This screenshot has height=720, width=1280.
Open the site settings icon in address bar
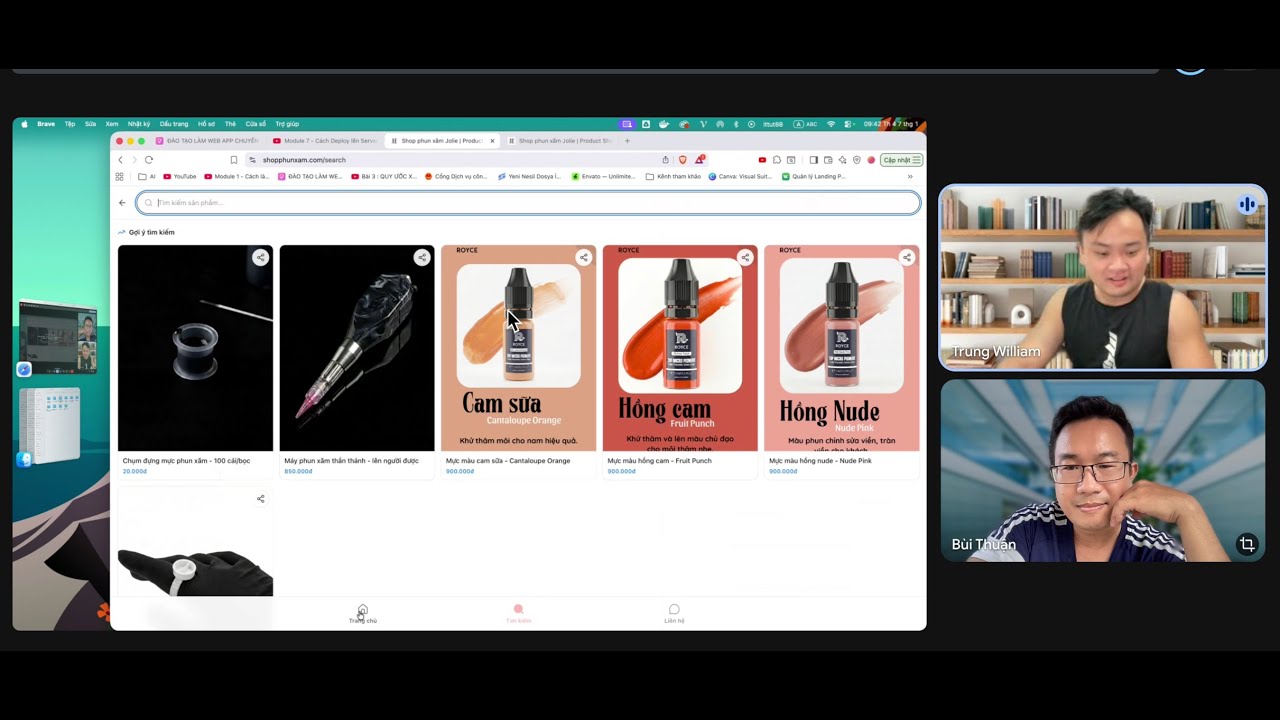pyautogui.click(x=253, y=160)
